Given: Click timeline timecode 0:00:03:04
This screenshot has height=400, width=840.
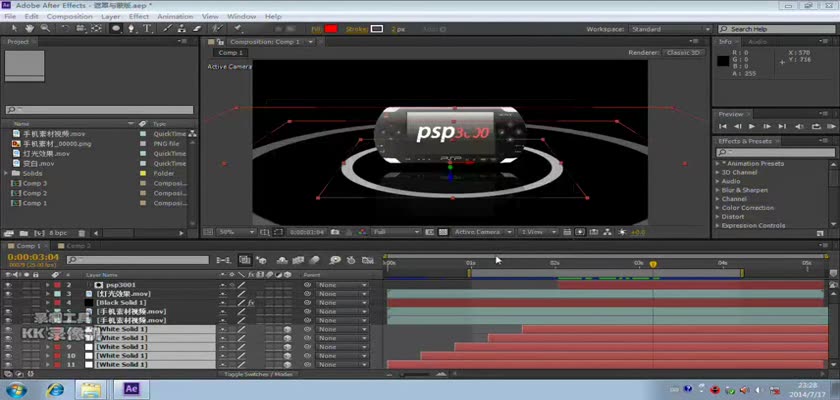Looking at the screenshot, I should 33,256.
